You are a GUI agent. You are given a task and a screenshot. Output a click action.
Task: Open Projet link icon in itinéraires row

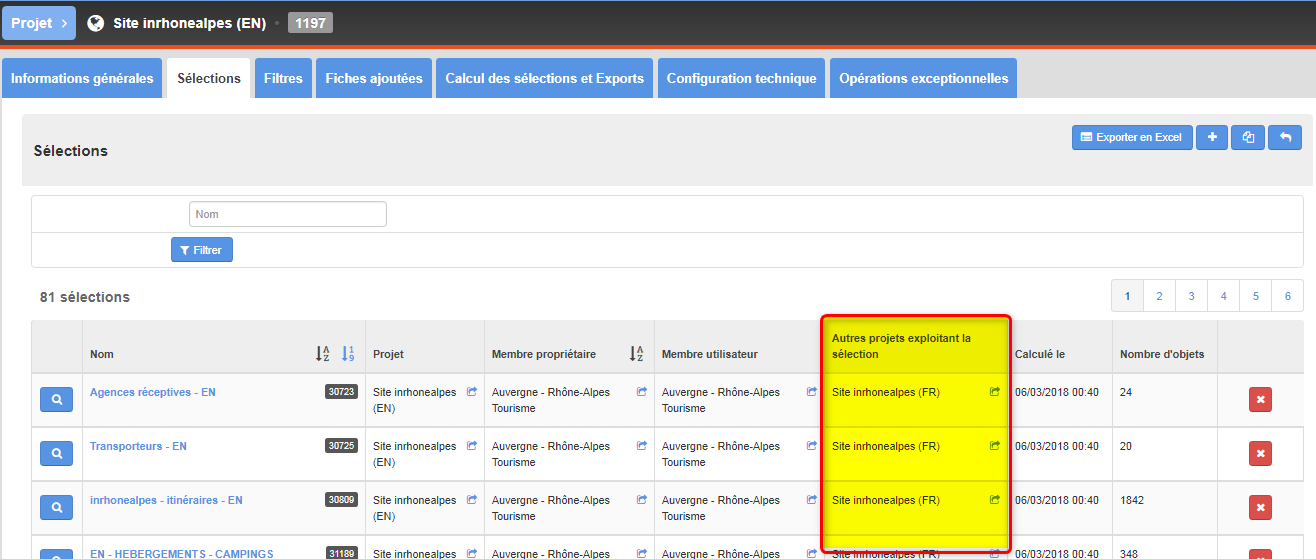[472, 500]
